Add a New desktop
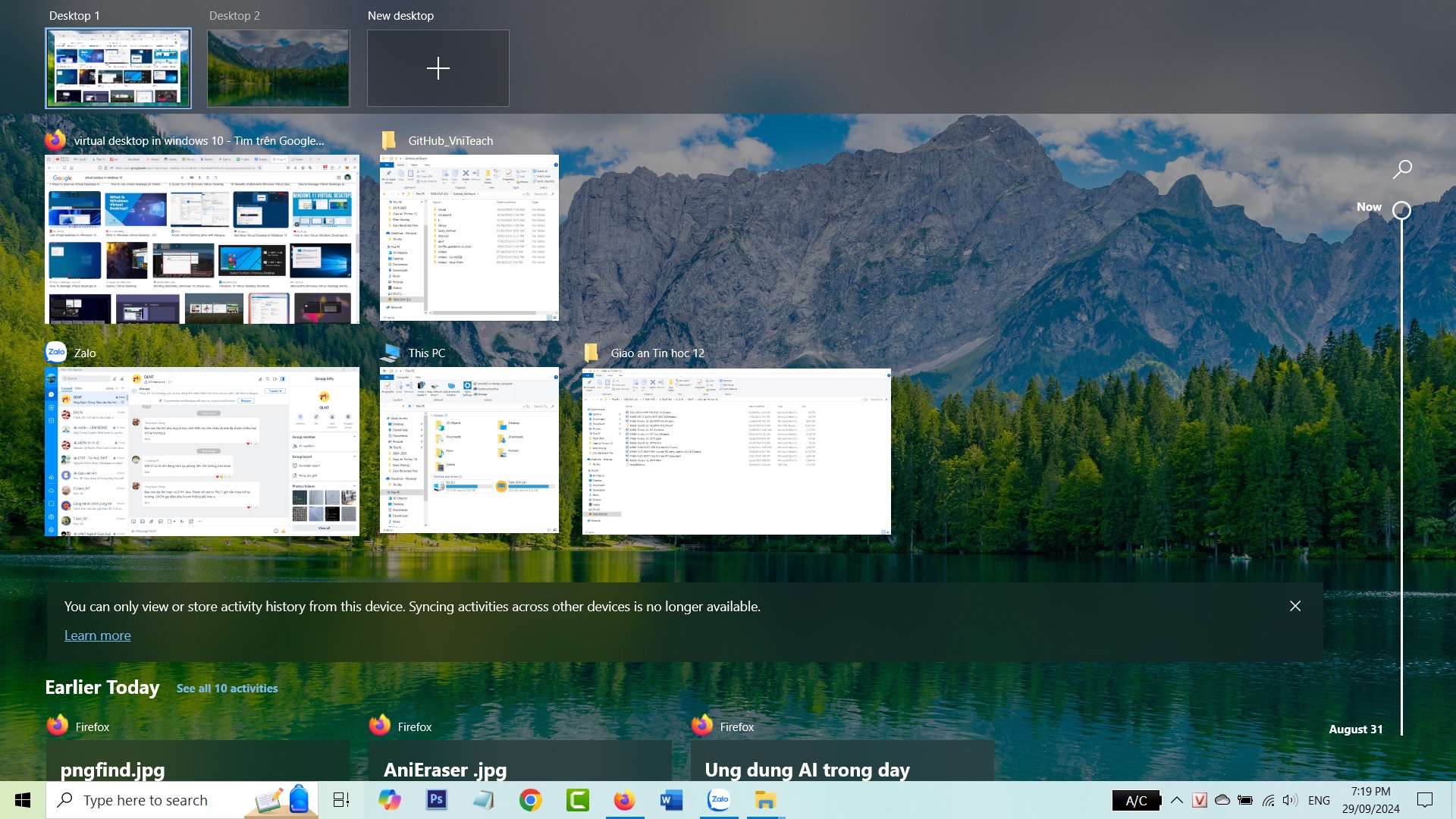1456x819 pixels. (438, 68)
